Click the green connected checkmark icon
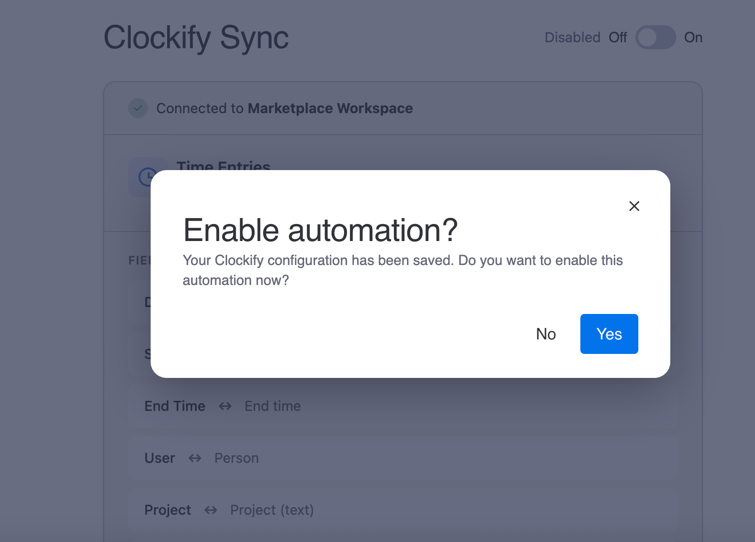This screenshot has height=542, width=755. coord(138,108)
